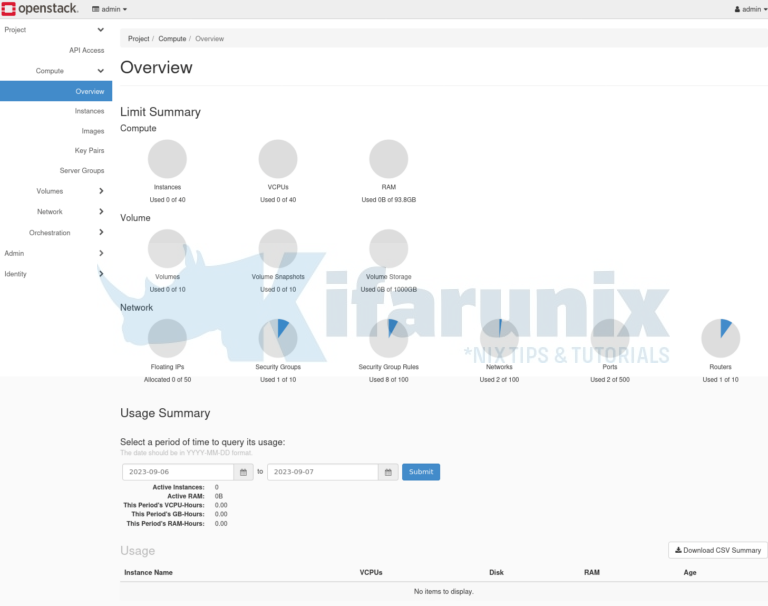This screenshot has width=768, height=606.
Task: Expand the Admin sidebar section
Action: tap(54, 253)
